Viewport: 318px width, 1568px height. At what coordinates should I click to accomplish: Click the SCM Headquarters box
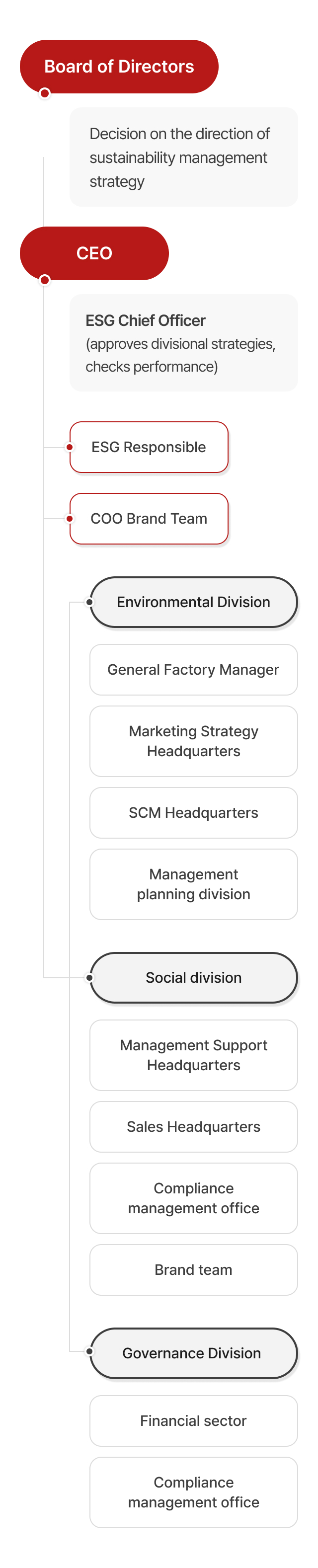coord(194,813)
